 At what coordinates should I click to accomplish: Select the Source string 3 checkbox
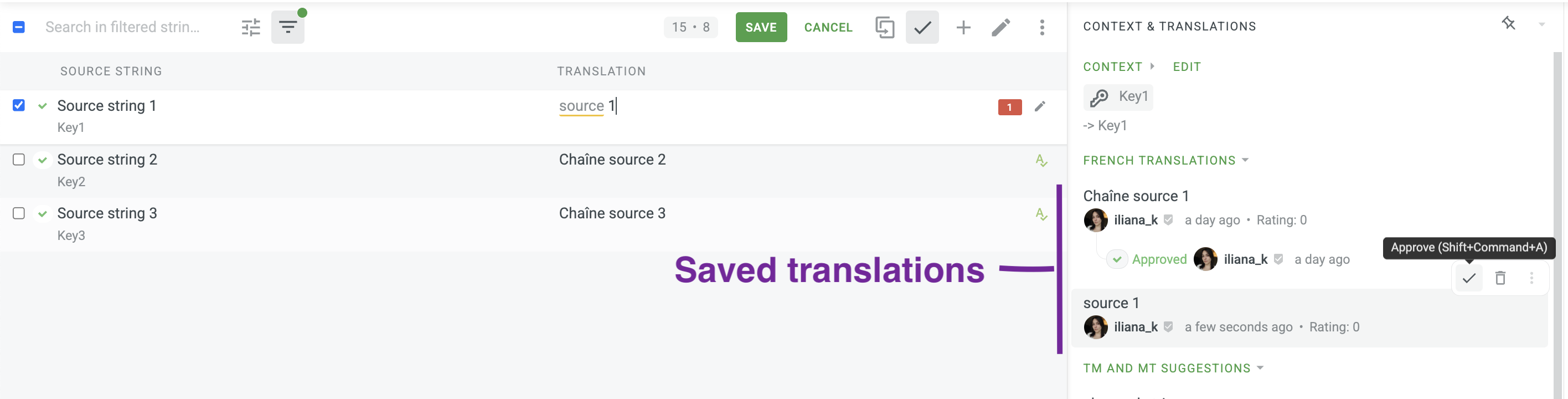(x=19, y=213)
